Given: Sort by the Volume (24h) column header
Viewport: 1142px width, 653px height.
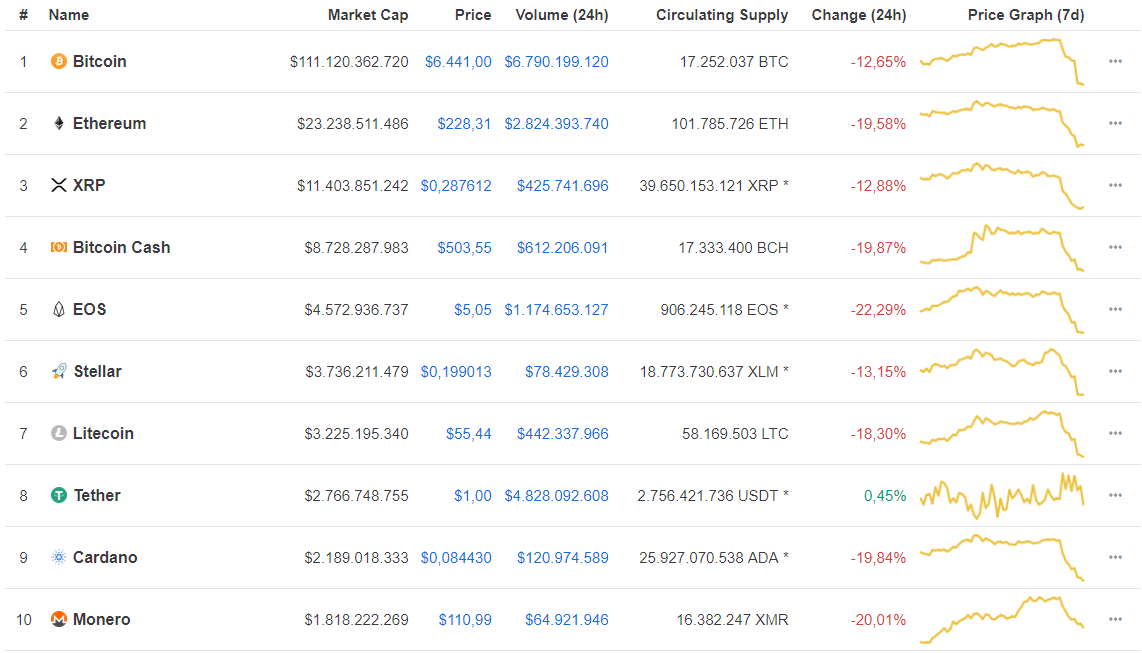Looking at the screenshot, I should [x=562, y=15].
